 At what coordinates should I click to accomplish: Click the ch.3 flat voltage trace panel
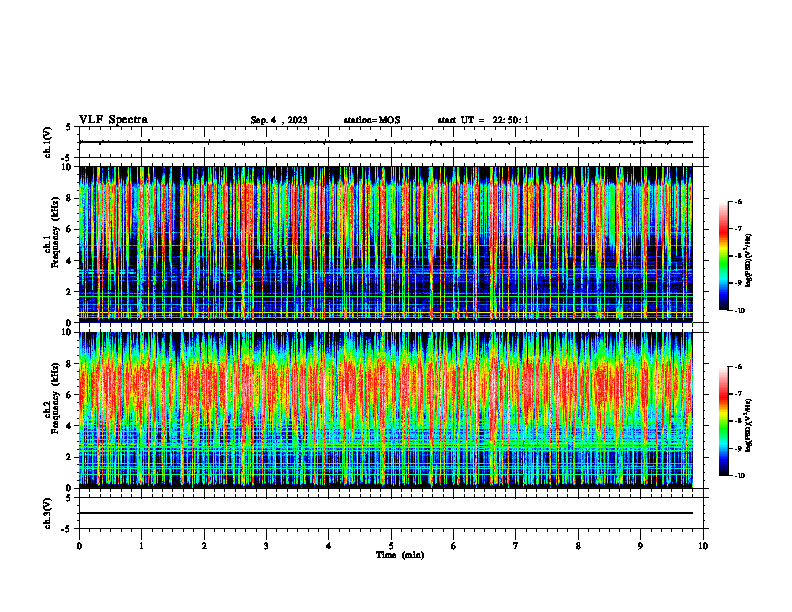point(391,513)
